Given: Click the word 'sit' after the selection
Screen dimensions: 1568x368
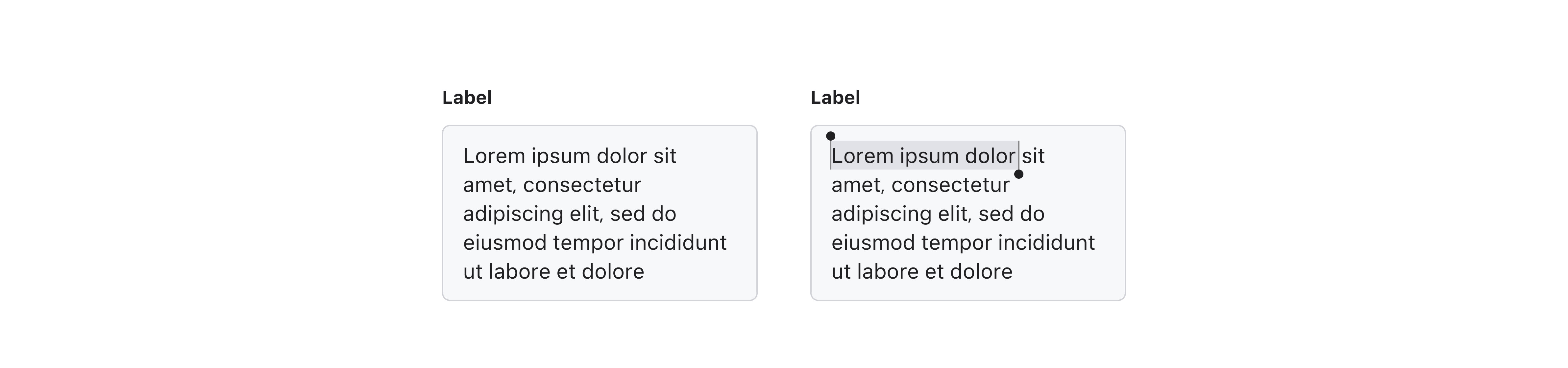Looking at the screenshot, I should click(1034, 156).
